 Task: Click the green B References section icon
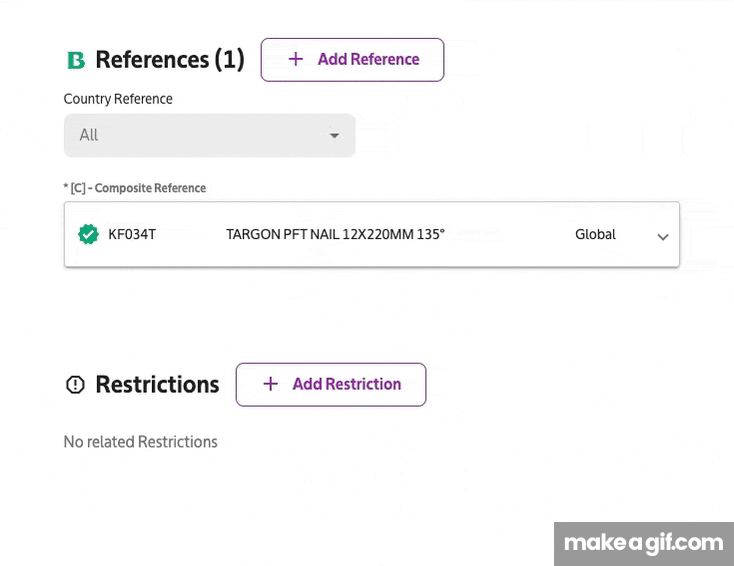tap(75, 60)
